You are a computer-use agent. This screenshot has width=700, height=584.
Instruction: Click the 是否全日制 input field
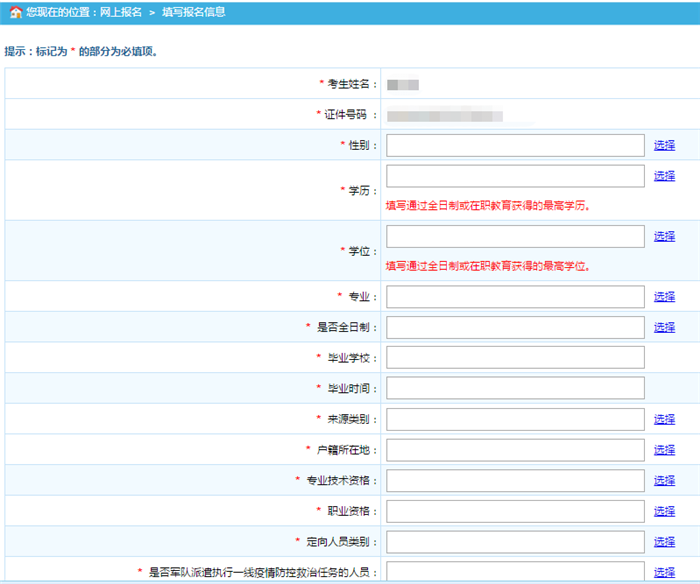point(515,327)
